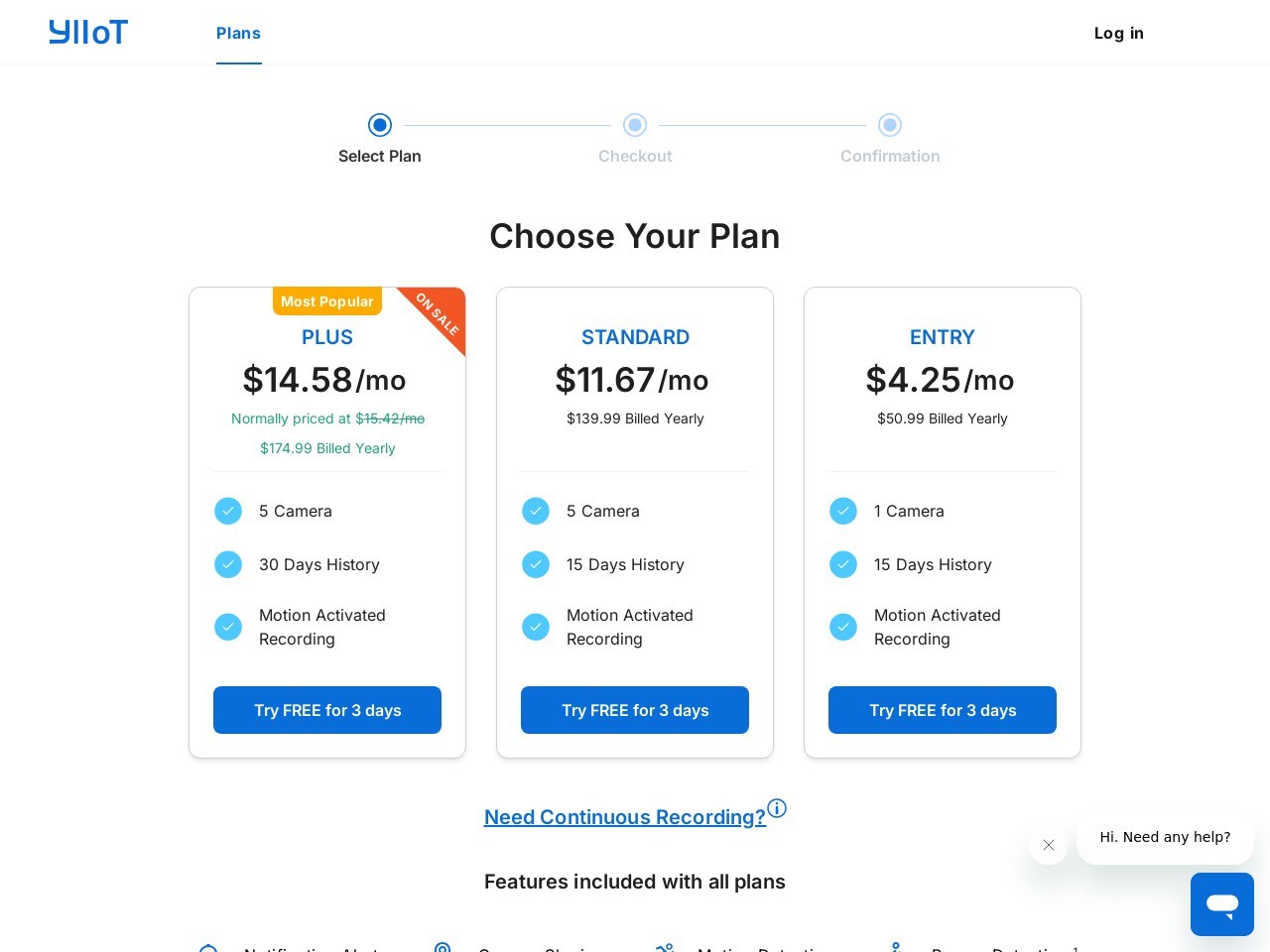Image resolution: width=1270 pixels, height=952 pixels.
Task: Click the ON SALE corner ribbon
Action: coord(437,315)
